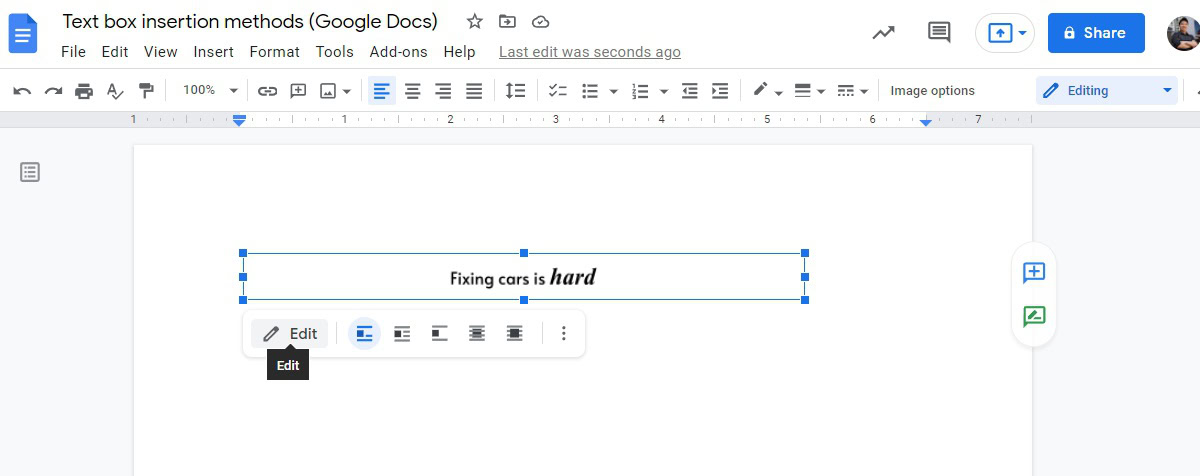The height and width of the screenshot is (476, 1200).
Task: Open the Insert menu
Action: [x=213, y=52]
